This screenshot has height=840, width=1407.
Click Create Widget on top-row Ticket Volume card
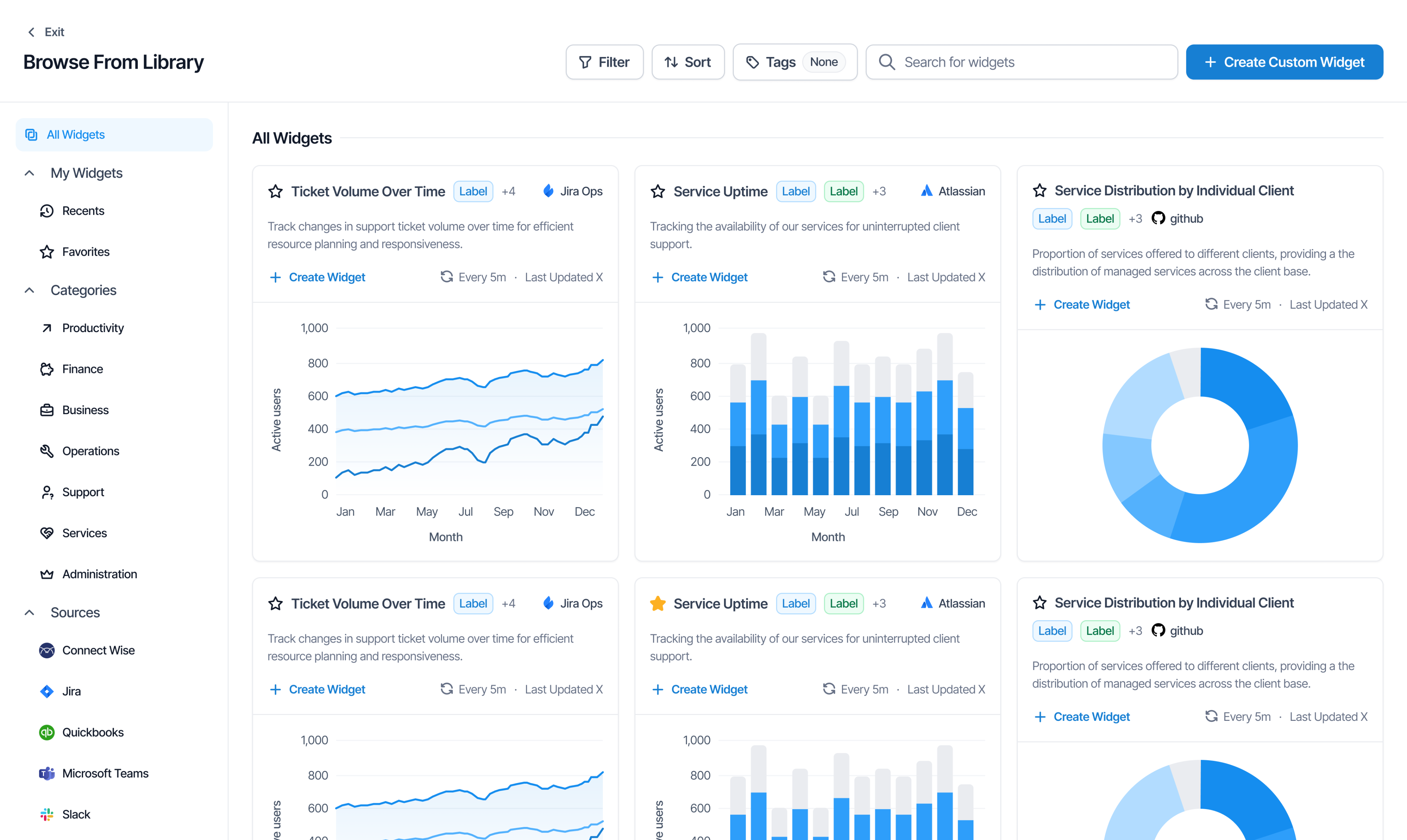317,277
